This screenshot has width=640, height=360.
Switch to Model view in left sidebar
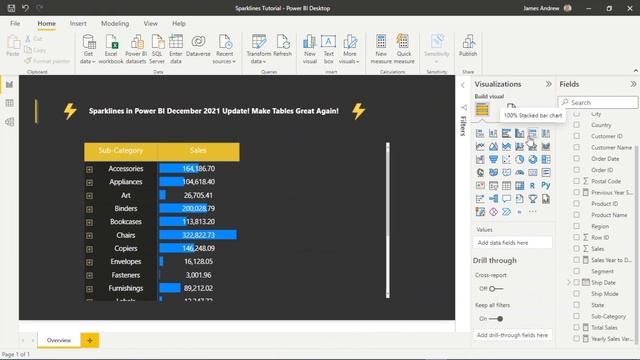9,122
